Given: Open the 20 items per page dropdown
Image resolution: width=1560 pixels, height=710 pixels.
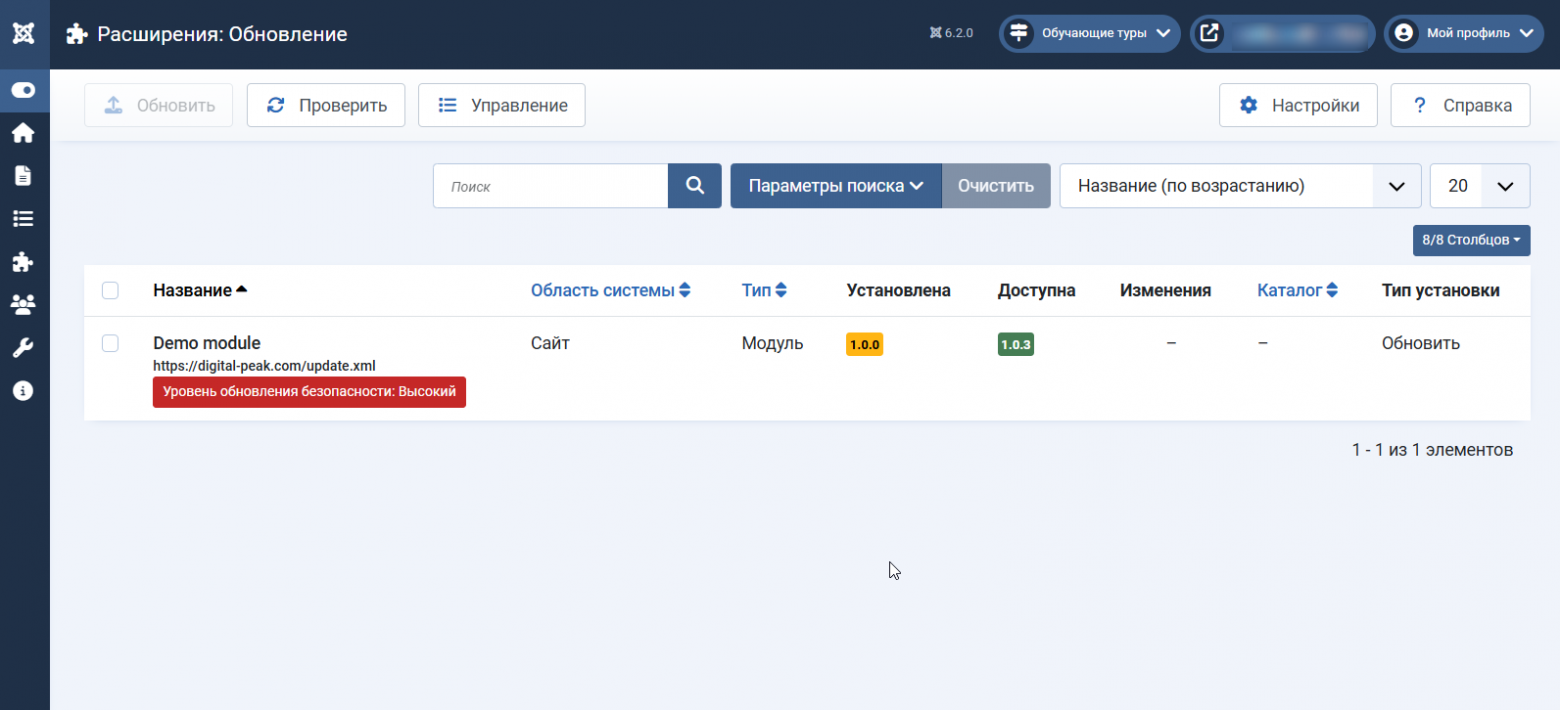Looking at the screenshot, I should (1480, 186).
